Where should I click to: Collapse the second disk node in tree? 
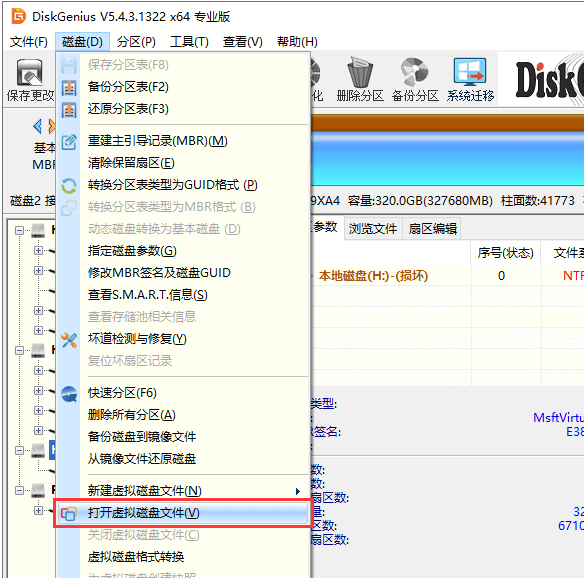19,350
